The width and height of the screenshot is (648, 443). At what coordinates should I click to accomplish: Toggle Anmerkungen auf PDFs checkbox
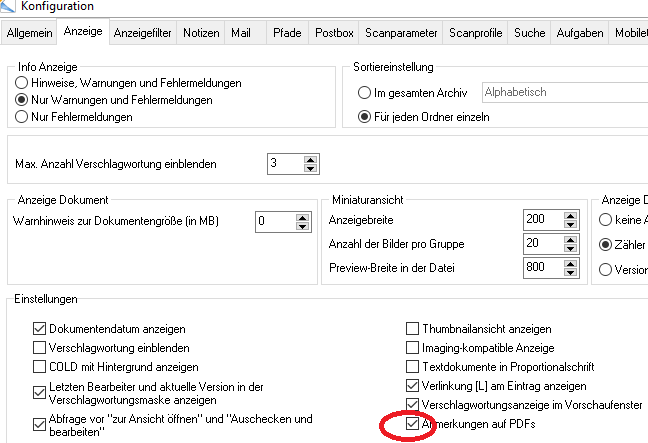[x=413, y=424]
